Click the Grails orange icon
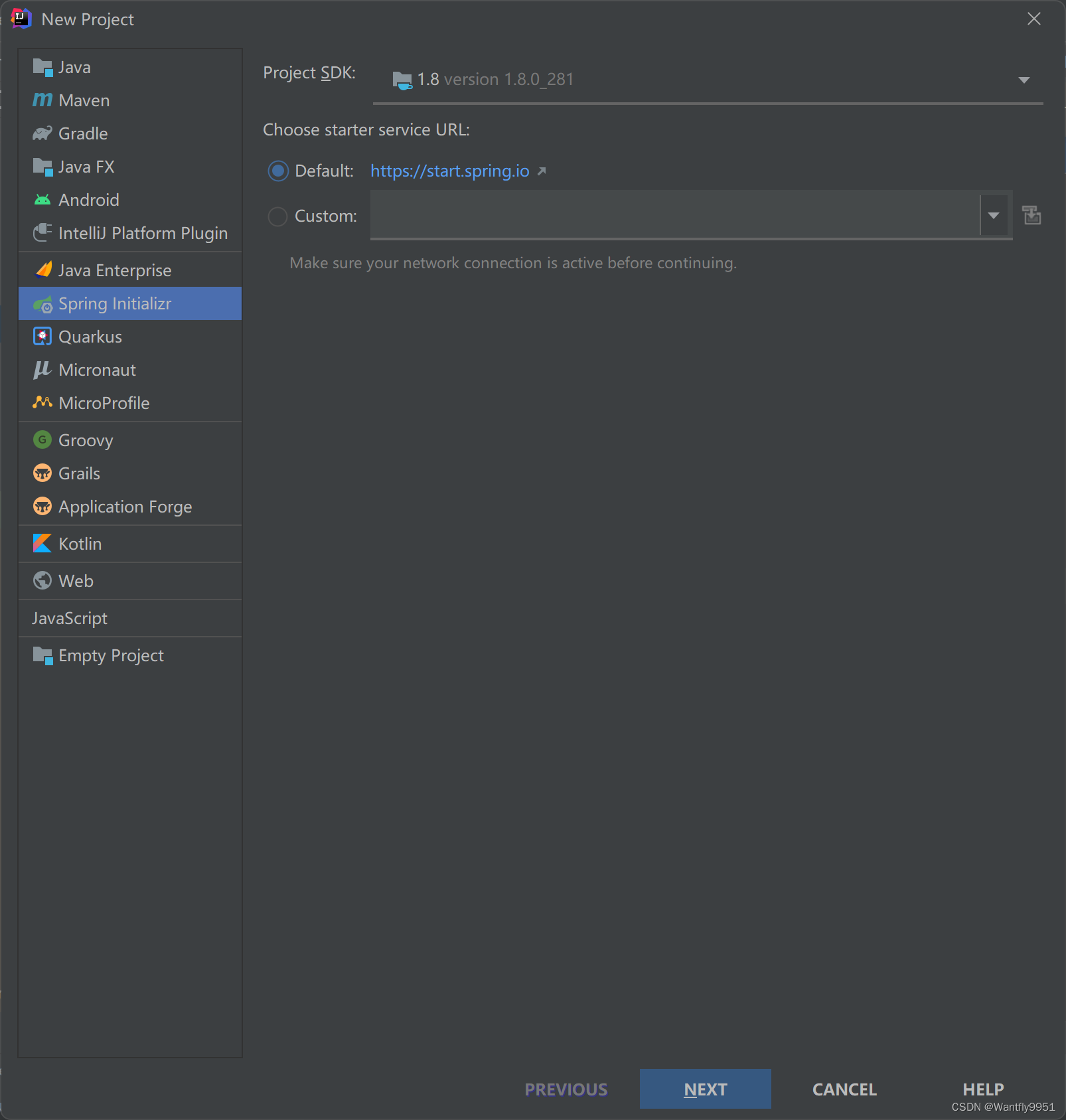Image resolution: width=1066 pixels, height=1120 pixels. (x=42, y=473)
